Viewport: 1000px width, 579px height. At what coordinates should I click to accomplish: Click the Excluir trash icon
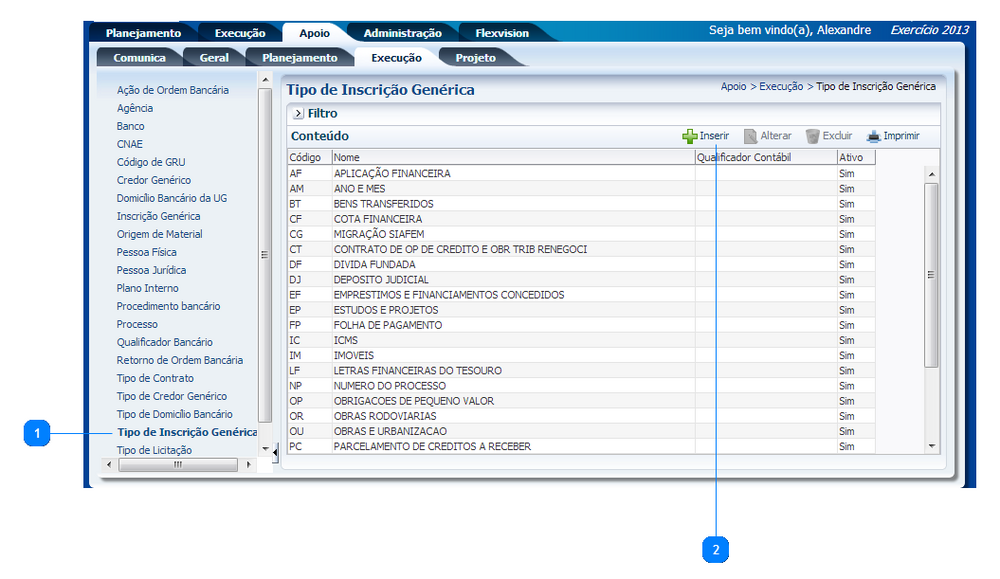click(x=813, y=136)
